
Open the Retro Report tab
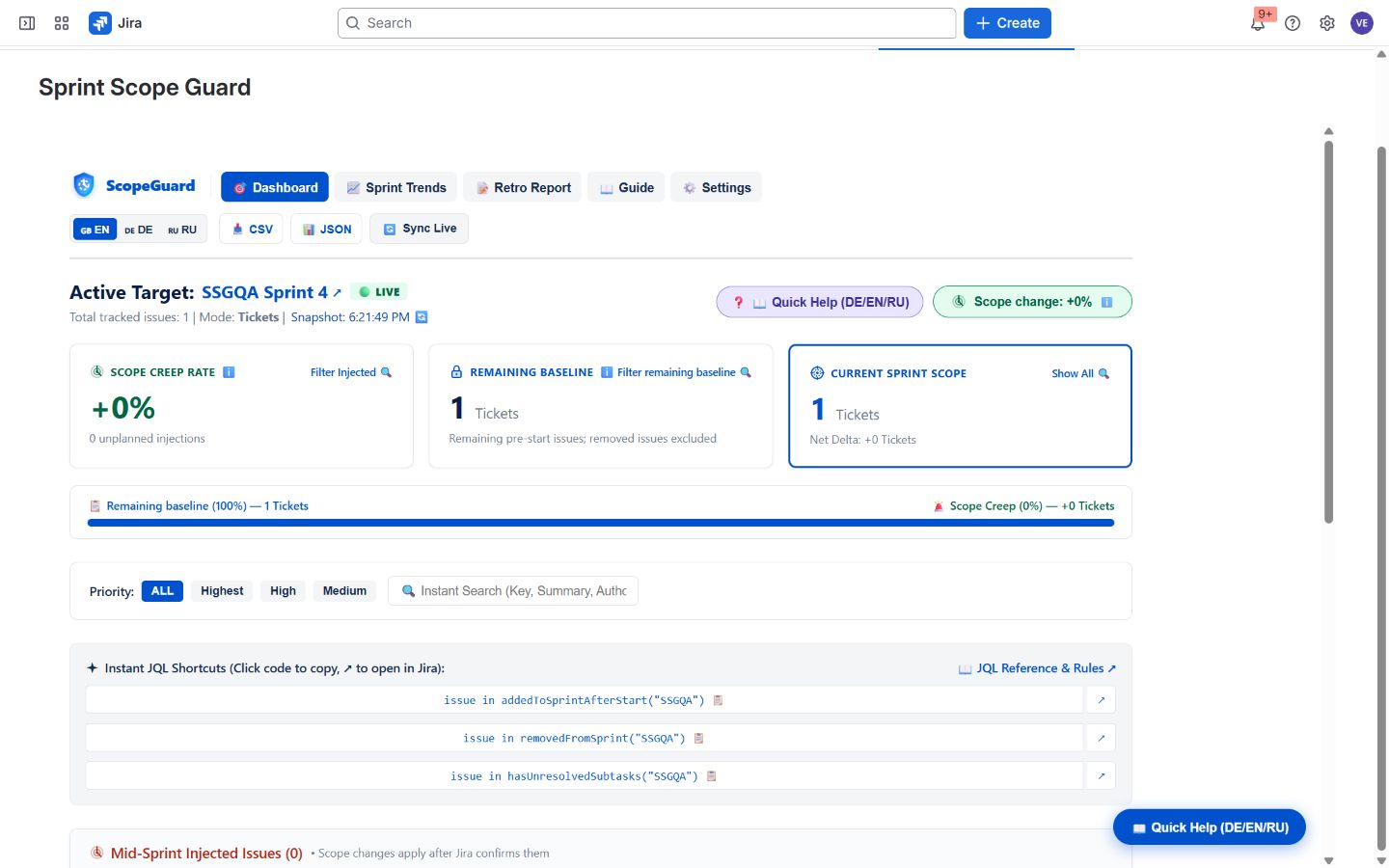pos(523,187)
